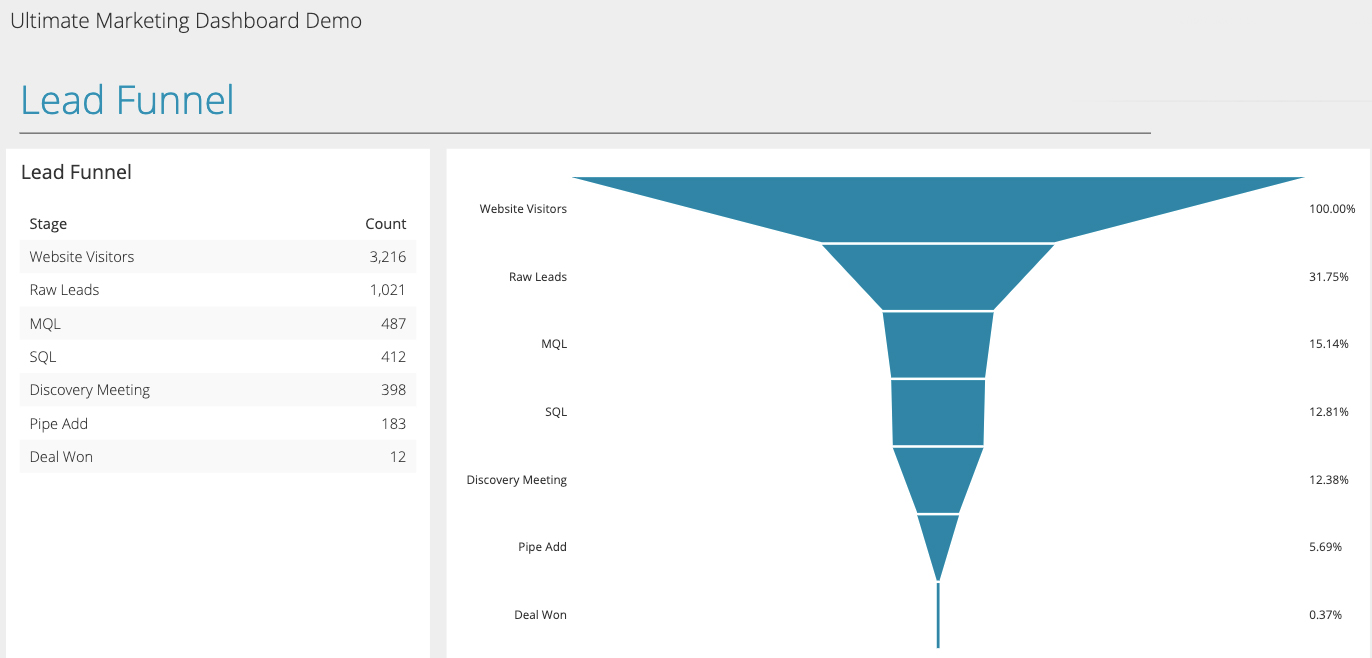Click the Pipe Add funnel chart label
Image resolution: width=1372 pixels, height=658 pixels.
[543, 547]
